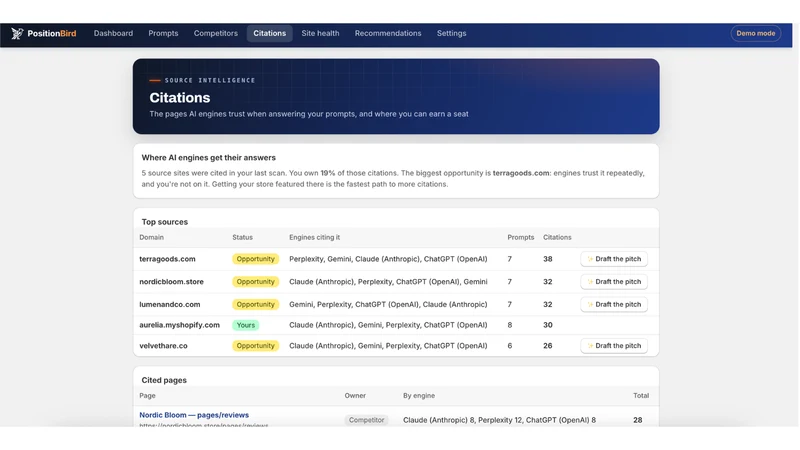Draft the pitch for terragoods.com
800x450 pixels.
click(x=614, y=259)
